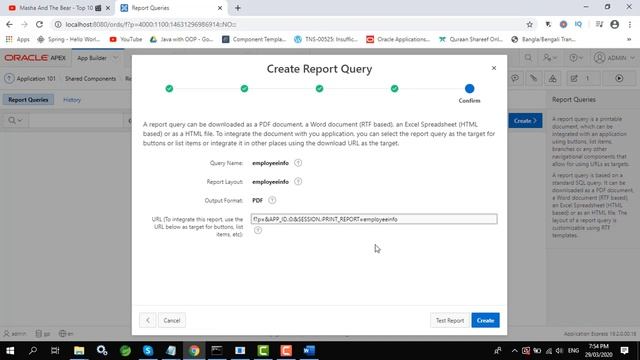Image resolution: width=640 pixels, height=360 pixels.
Task: Run the application with the play icon
Action: tap(619, 78)
